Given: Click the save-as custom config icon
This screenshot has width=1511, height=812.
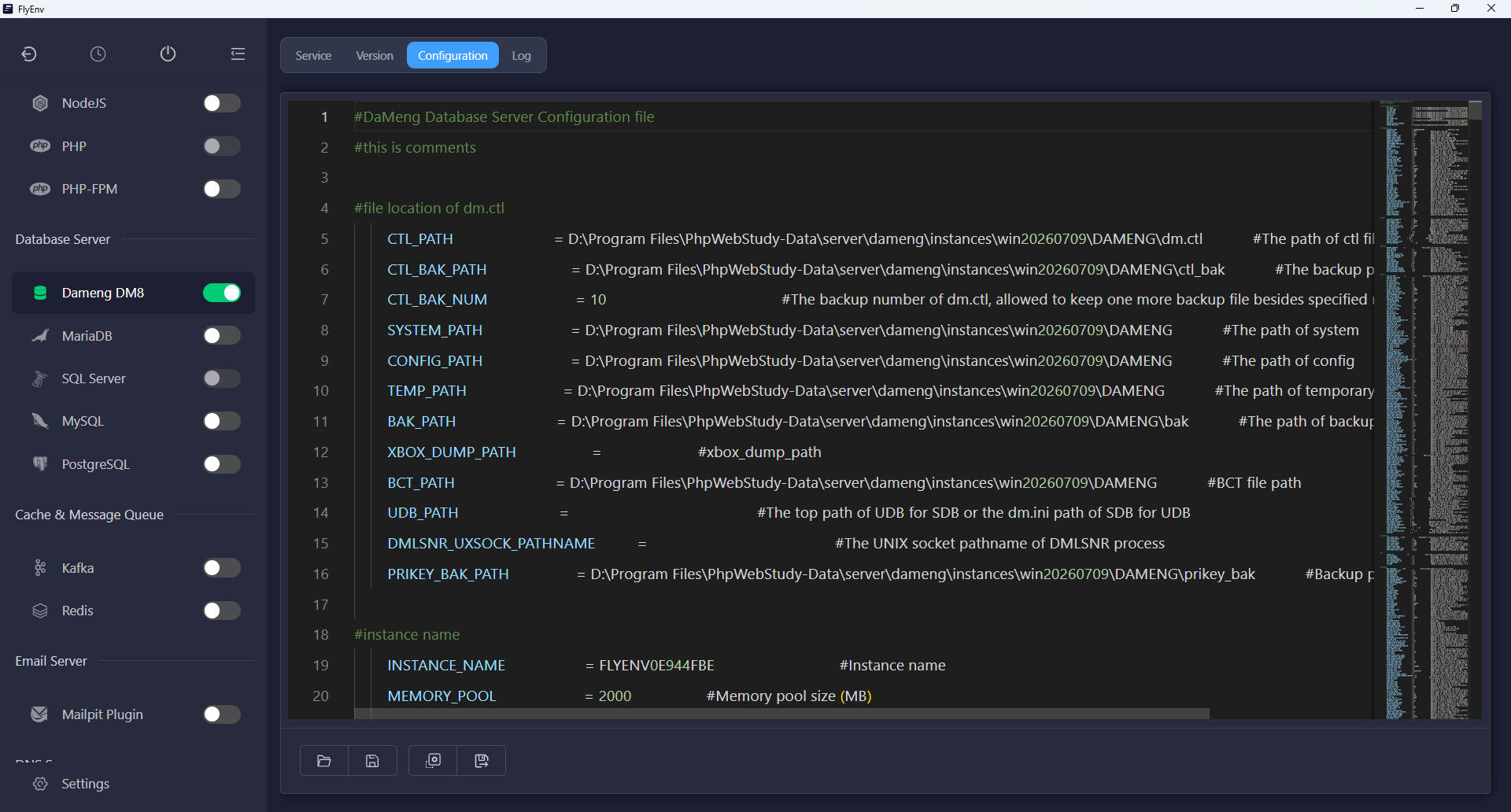Looking at the screenshot, I should pos(482,761).
